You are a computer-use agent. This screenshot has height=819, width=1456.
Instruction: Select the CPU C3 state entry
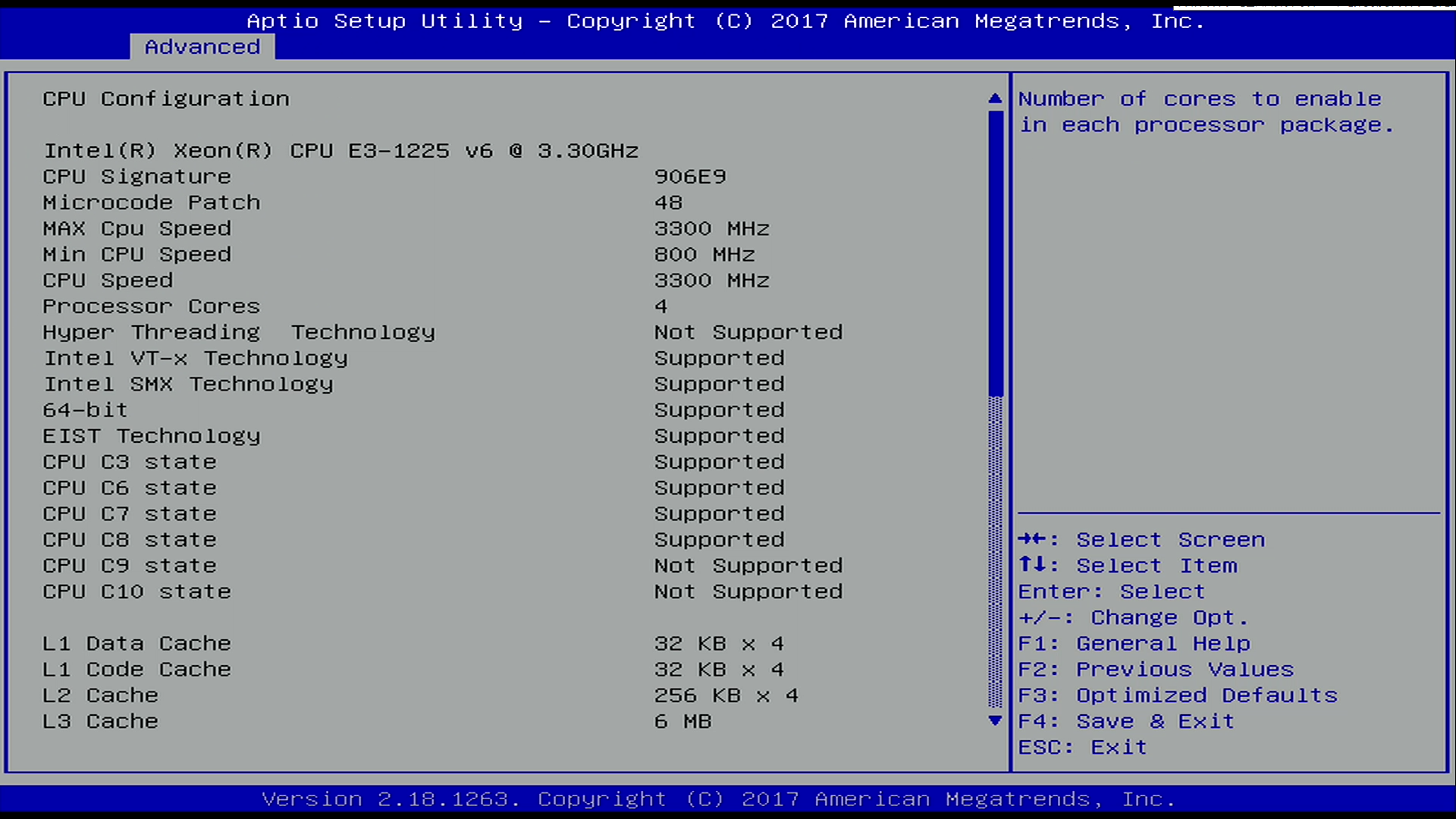coord(129,462)
